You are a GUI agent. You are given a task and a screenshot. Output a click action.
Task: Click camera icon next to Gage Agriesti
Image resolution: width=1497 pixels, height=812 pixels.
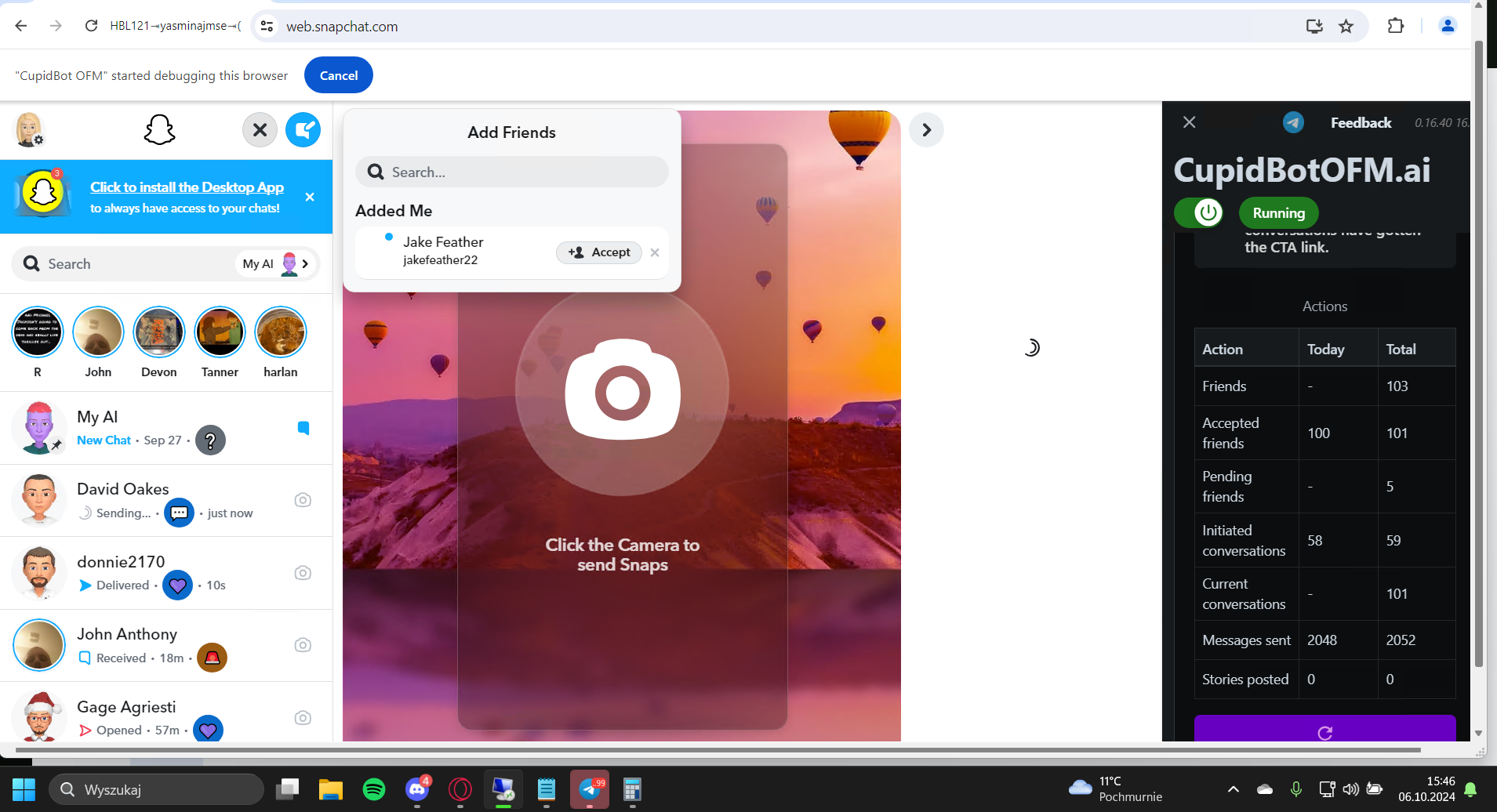pos(303,718)
